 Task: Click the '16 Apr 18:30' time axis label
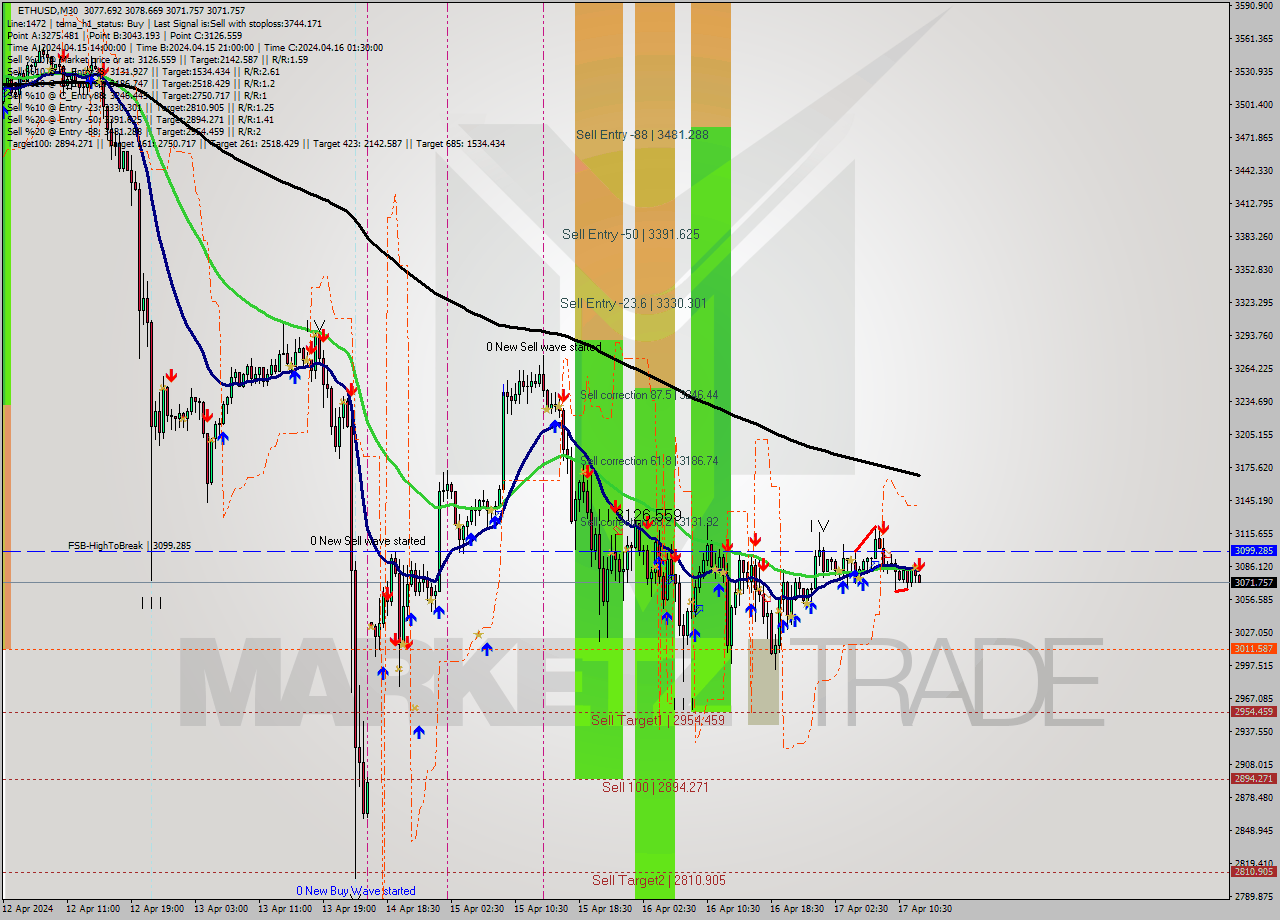tap(796, 909)
